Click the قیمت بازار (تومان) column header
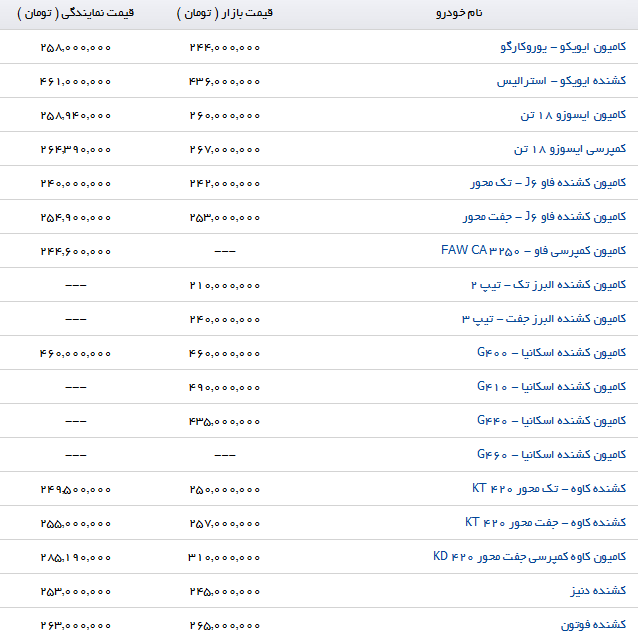The image size is (638, 638). pyautogui.click(x=225, y=13)
